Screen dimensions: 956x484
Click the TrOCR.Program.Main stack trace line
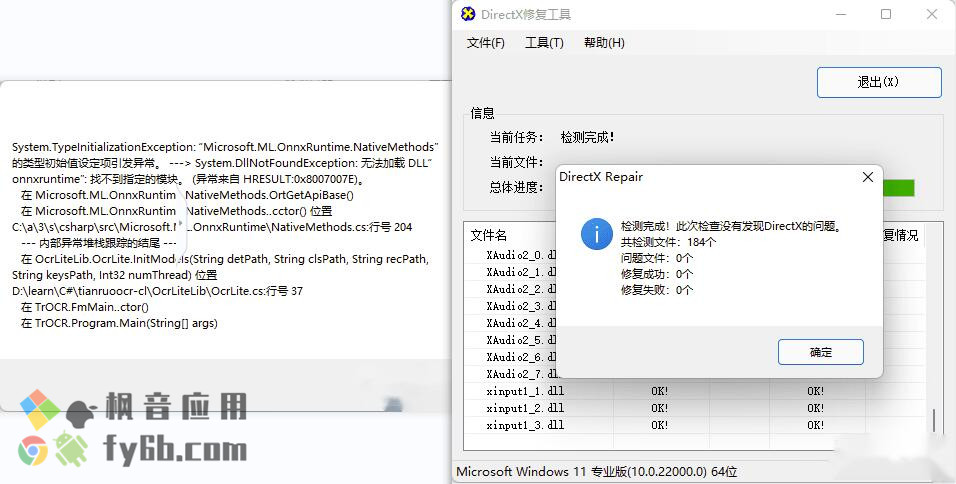click(x=120, y=323)
